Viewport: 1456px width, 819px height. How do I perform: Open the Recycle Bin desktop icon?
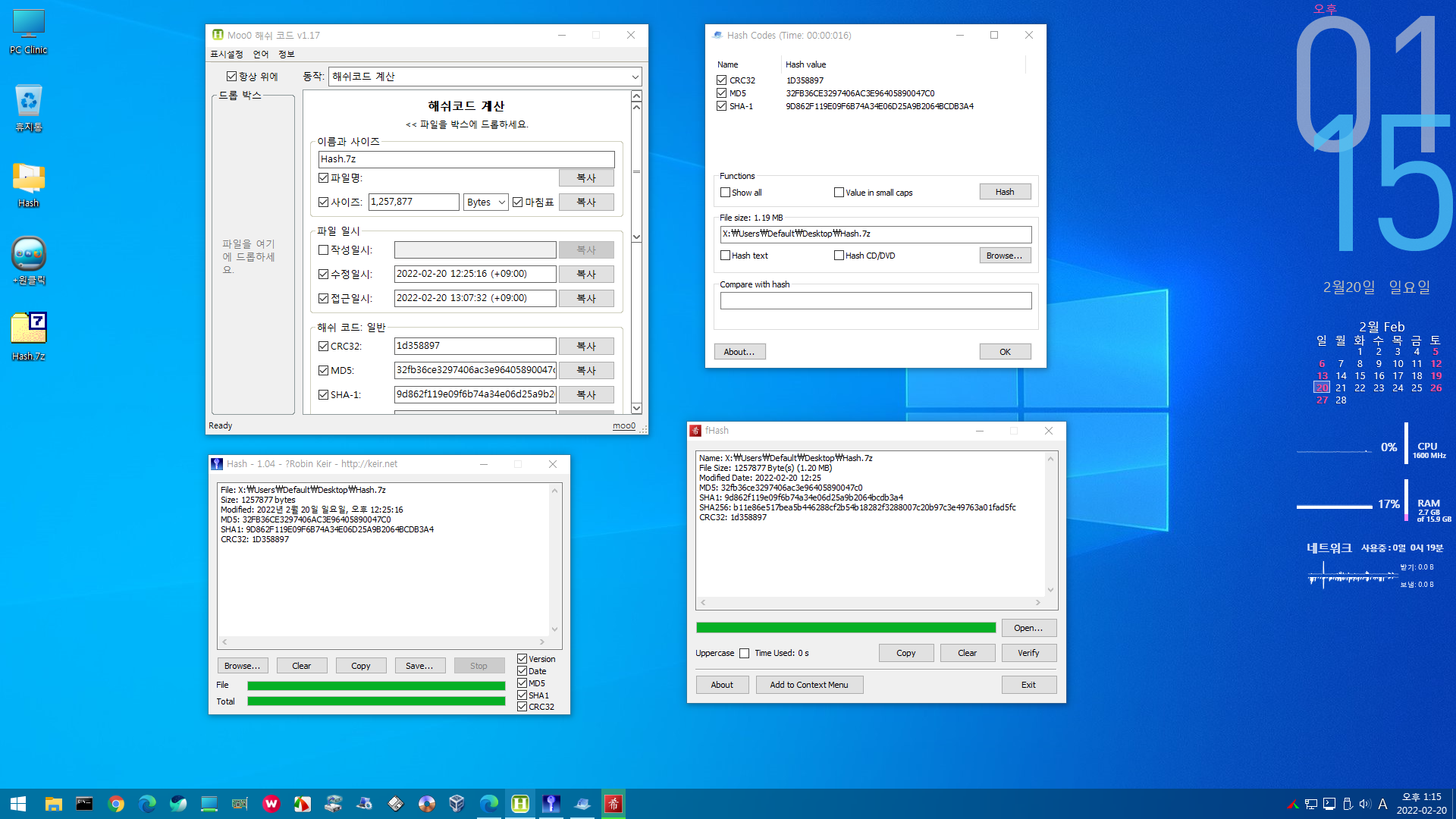(29, 108)
